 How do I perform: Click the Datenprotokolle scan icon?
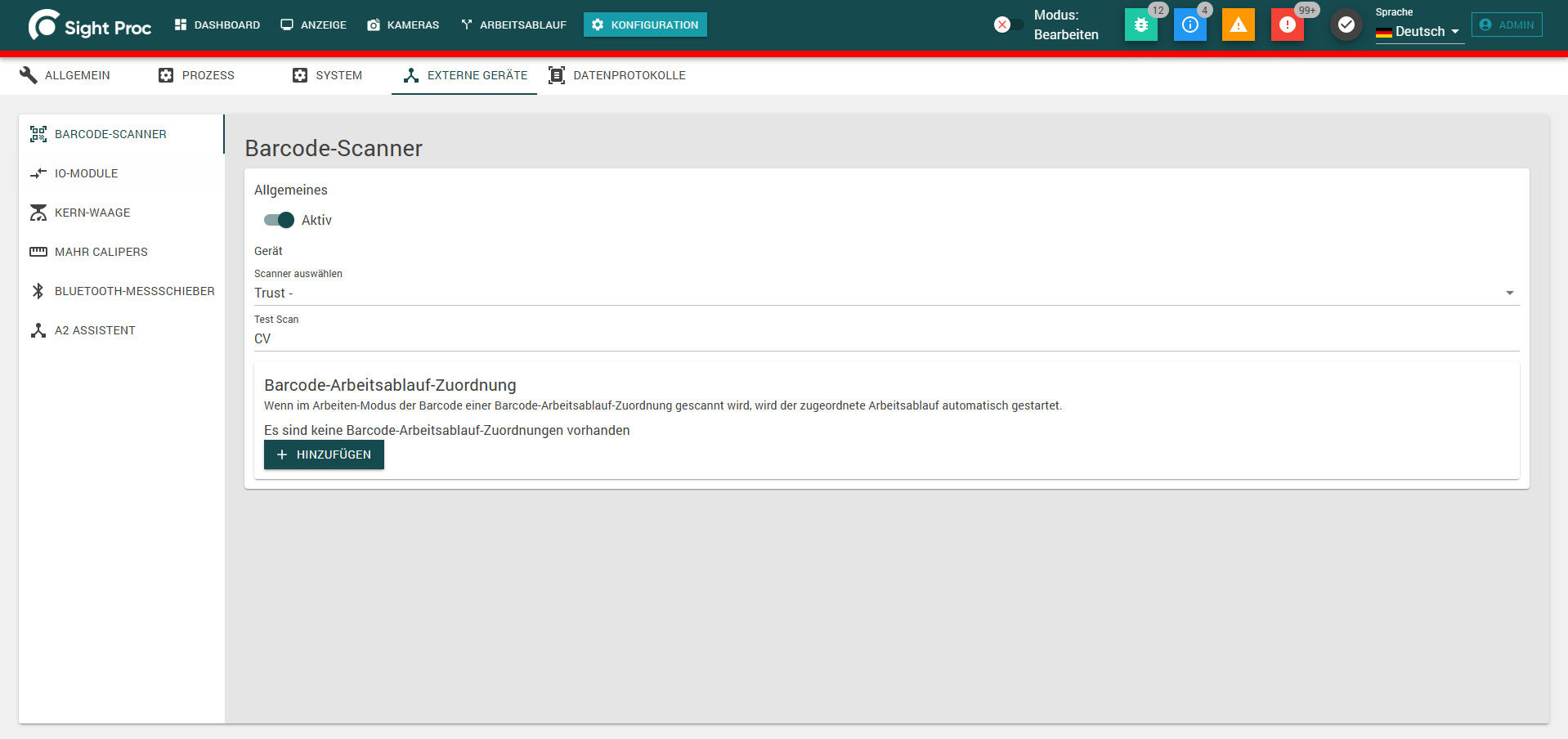click(557, 75)
